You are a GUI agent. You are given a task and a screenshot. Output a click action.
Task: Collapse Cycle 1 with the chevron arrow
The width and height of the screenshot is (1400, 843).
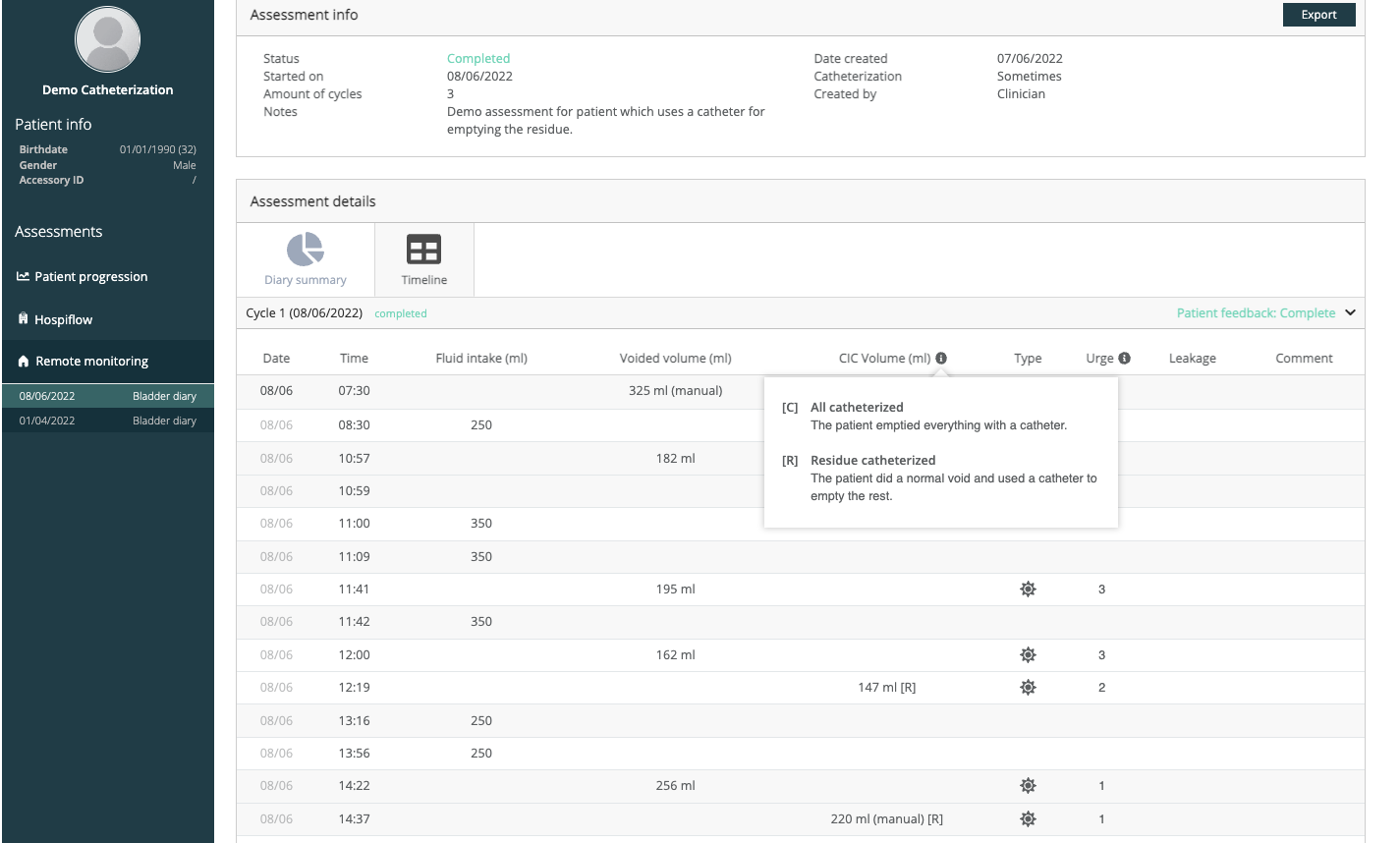click(x=1350, y=313)
